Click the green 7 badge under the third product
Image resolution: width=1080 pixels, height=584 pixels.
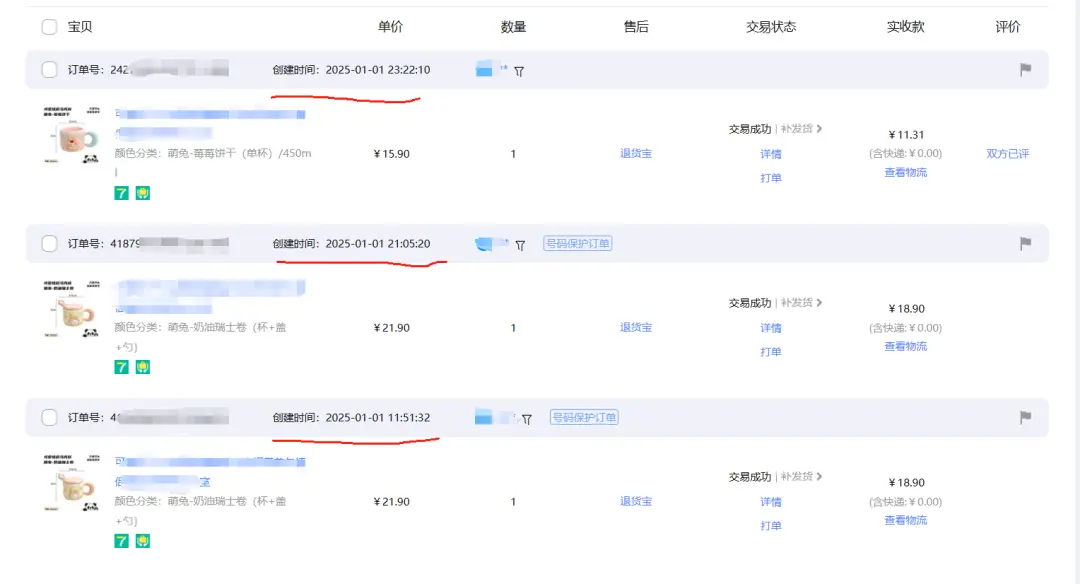point(122,541)
